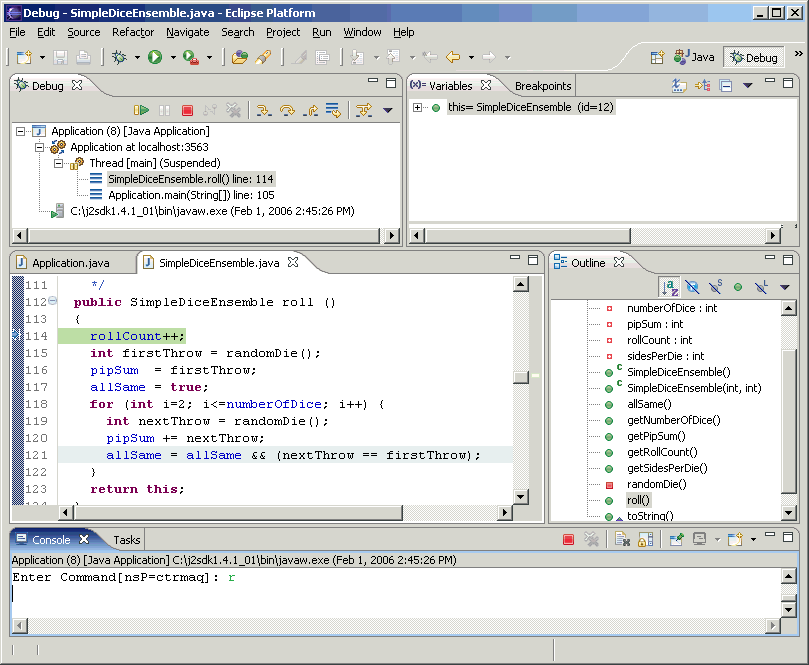Click the Resume debug button

coord(142,110)
